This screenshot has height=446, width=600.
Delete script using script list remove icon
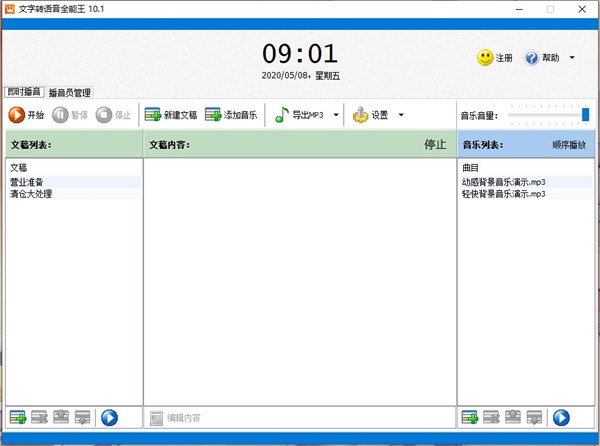tap(39, 417)
